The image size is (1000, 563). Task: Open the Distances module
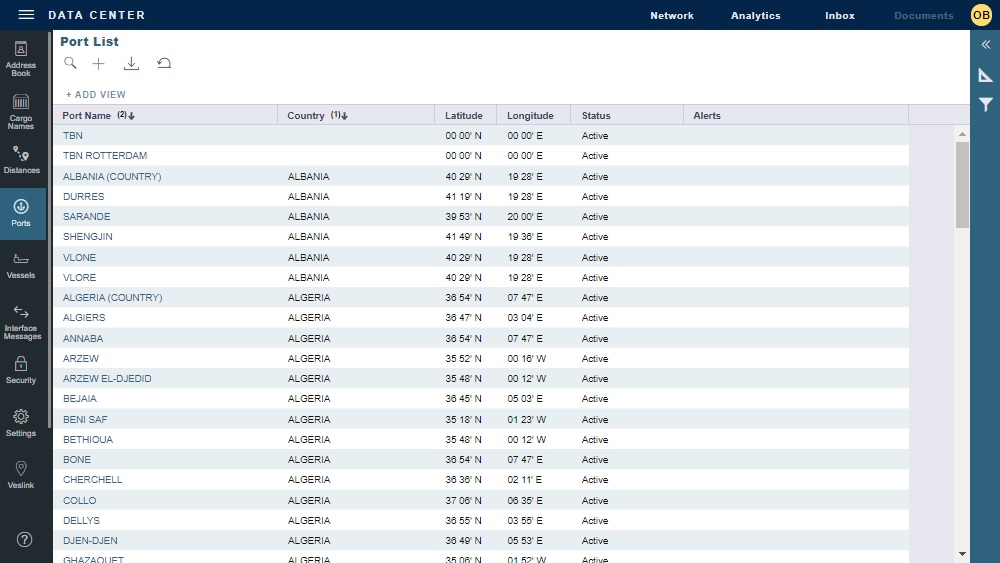21,160
